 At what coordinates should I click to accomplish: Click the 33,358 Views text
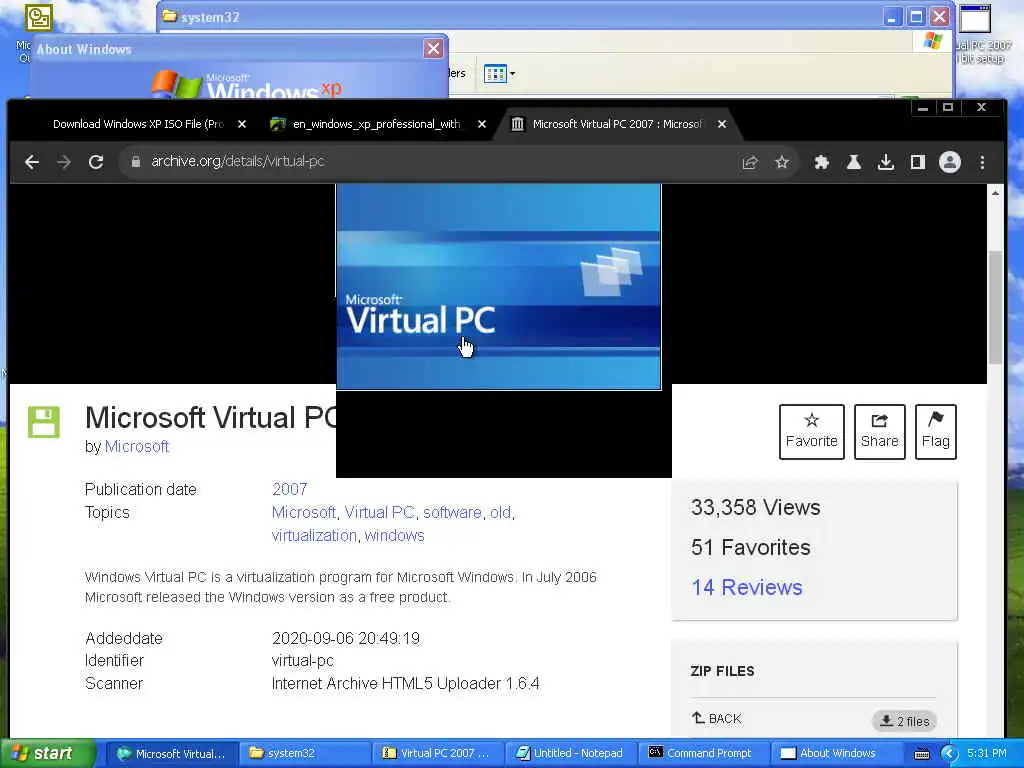click(756, 507)
